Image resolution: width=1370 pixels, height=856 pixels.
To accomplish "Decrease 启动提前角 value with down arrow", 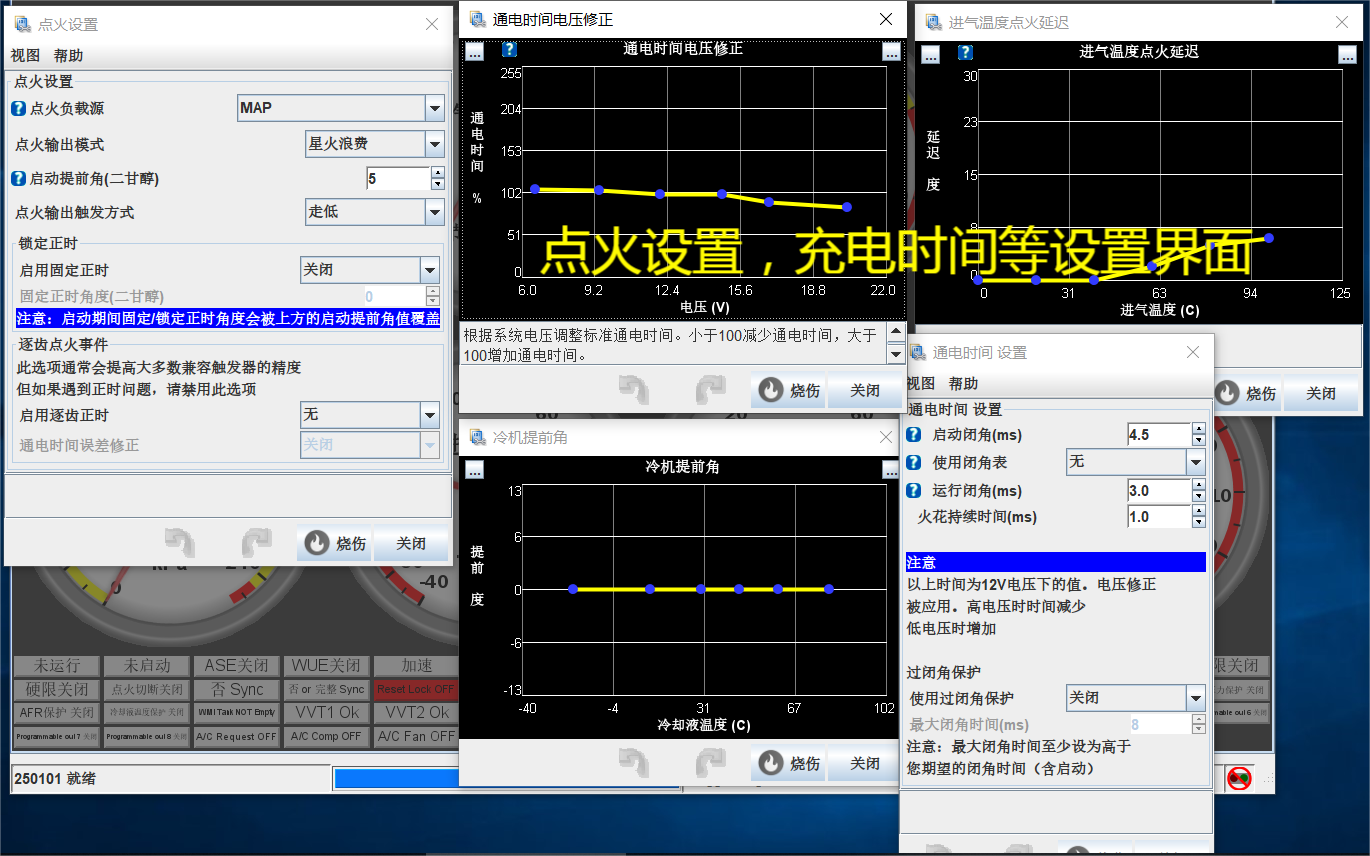I will [437, 184].
